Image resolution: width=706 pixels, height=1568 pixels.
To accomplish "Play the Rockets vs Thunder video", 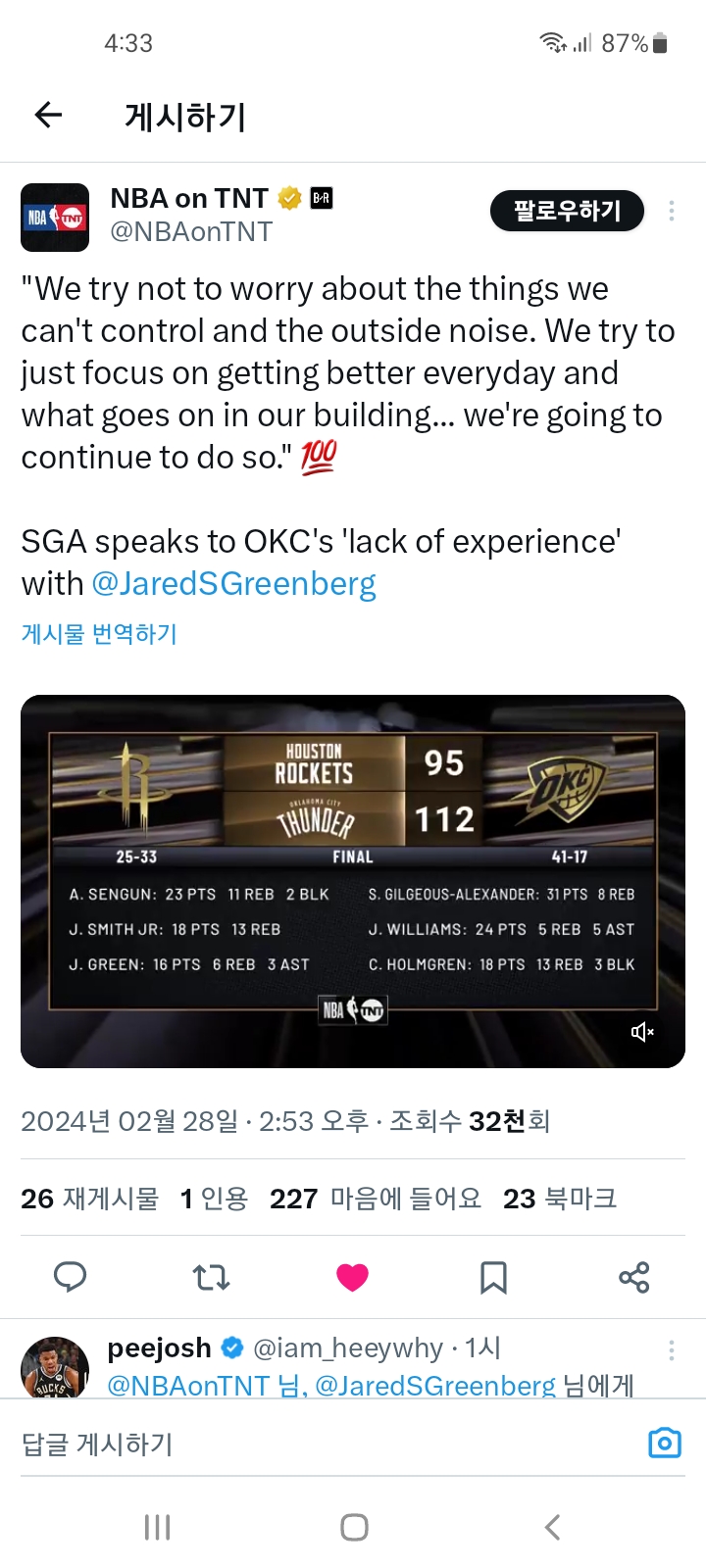I will (353, 882).
